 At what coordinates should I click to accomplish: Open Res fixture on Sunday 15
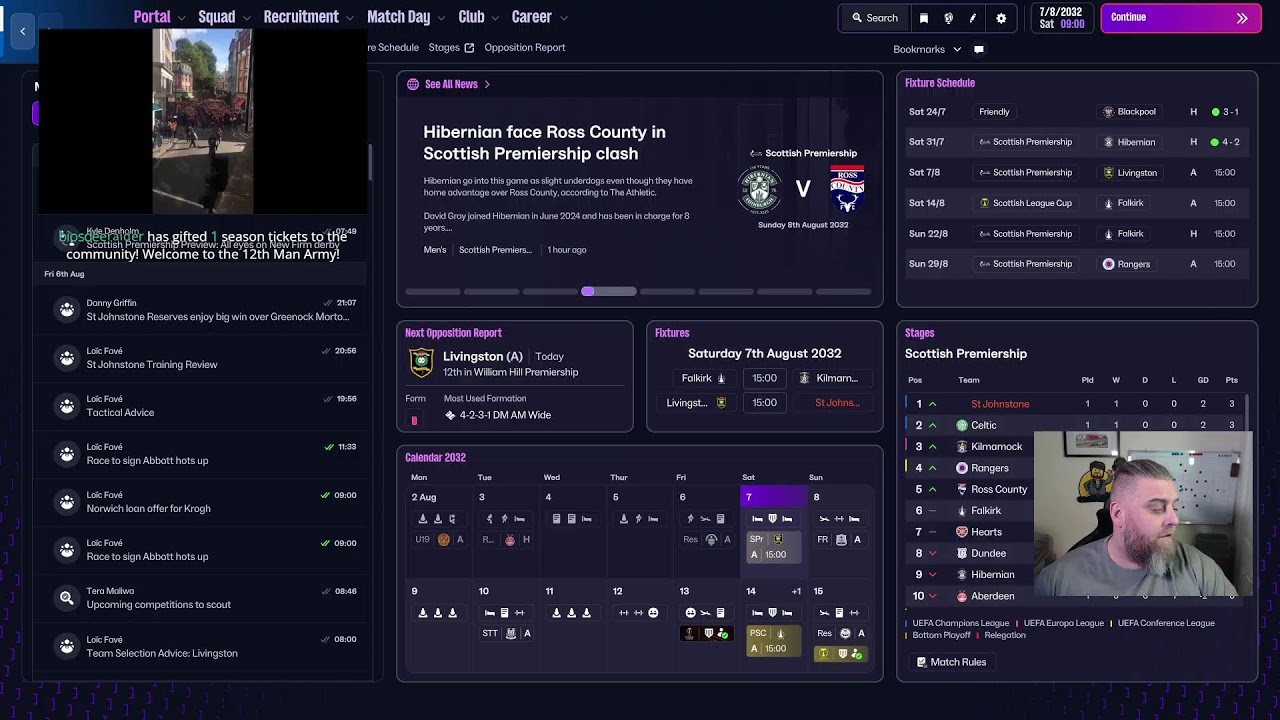click(841, 634)
